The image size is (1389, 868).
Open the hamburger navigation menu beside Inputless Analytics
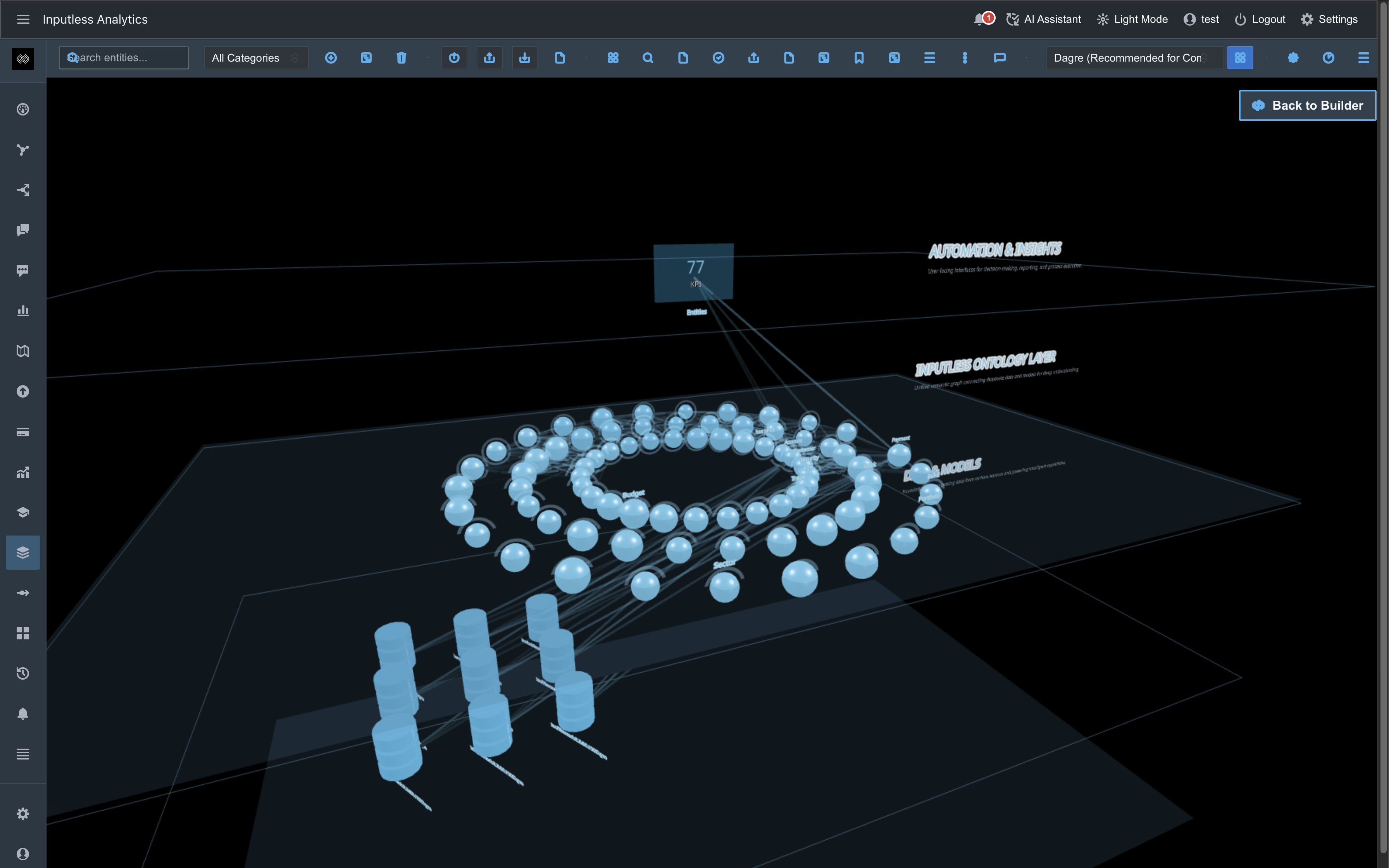click(x=23, y=19)
